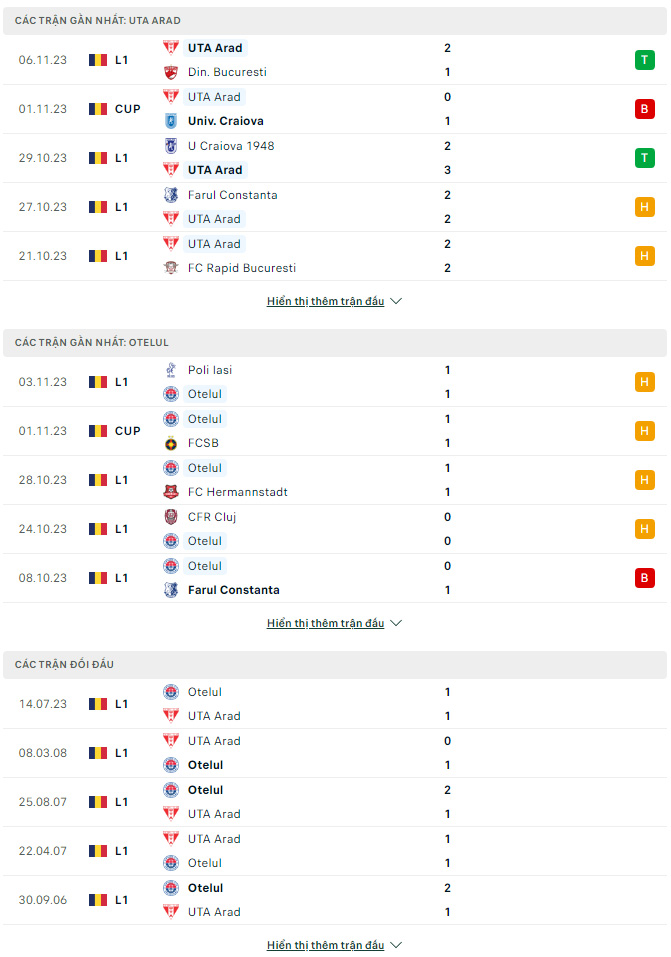This screenshot has height=957, width=671.
Task: Click the Din. Bucuresti club crest icon
Action: 171,72
